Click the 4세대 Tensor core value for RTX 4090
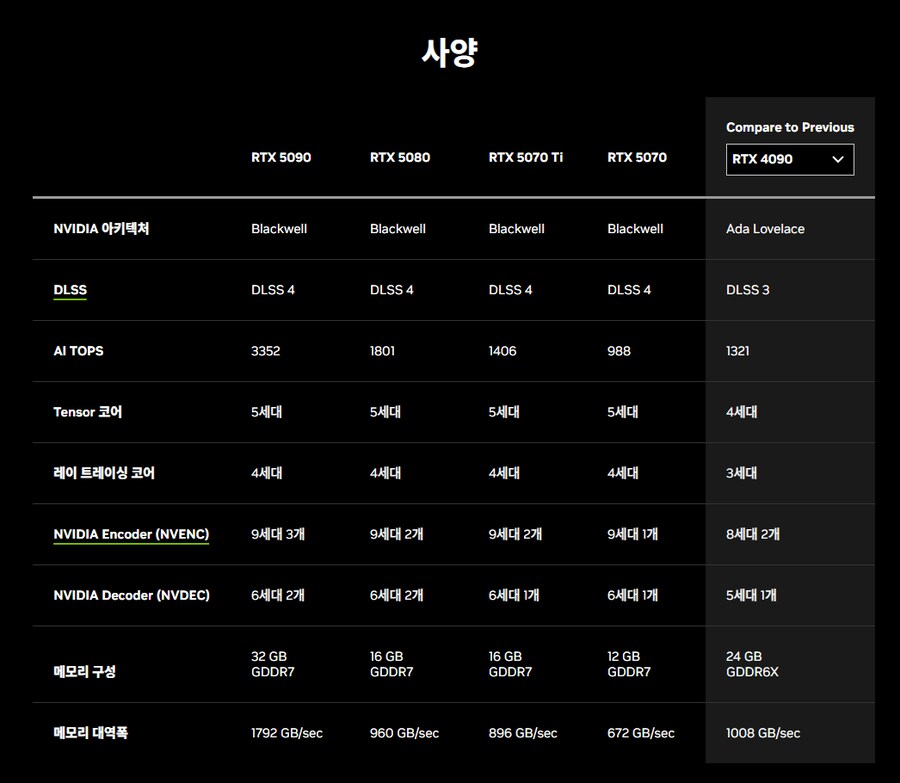900x783 pixels. pos(742,412)
